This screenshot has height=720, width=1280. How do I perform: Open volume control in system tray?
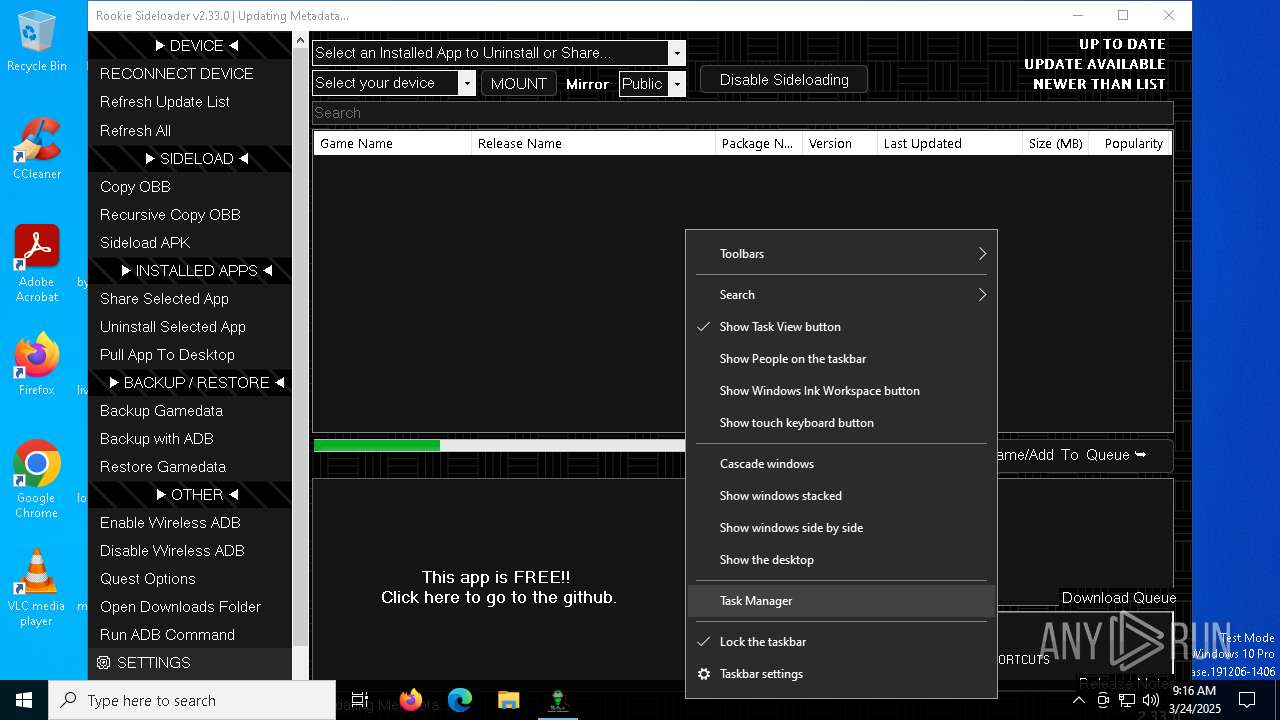pyautogui.click(x=1150, y=700)
